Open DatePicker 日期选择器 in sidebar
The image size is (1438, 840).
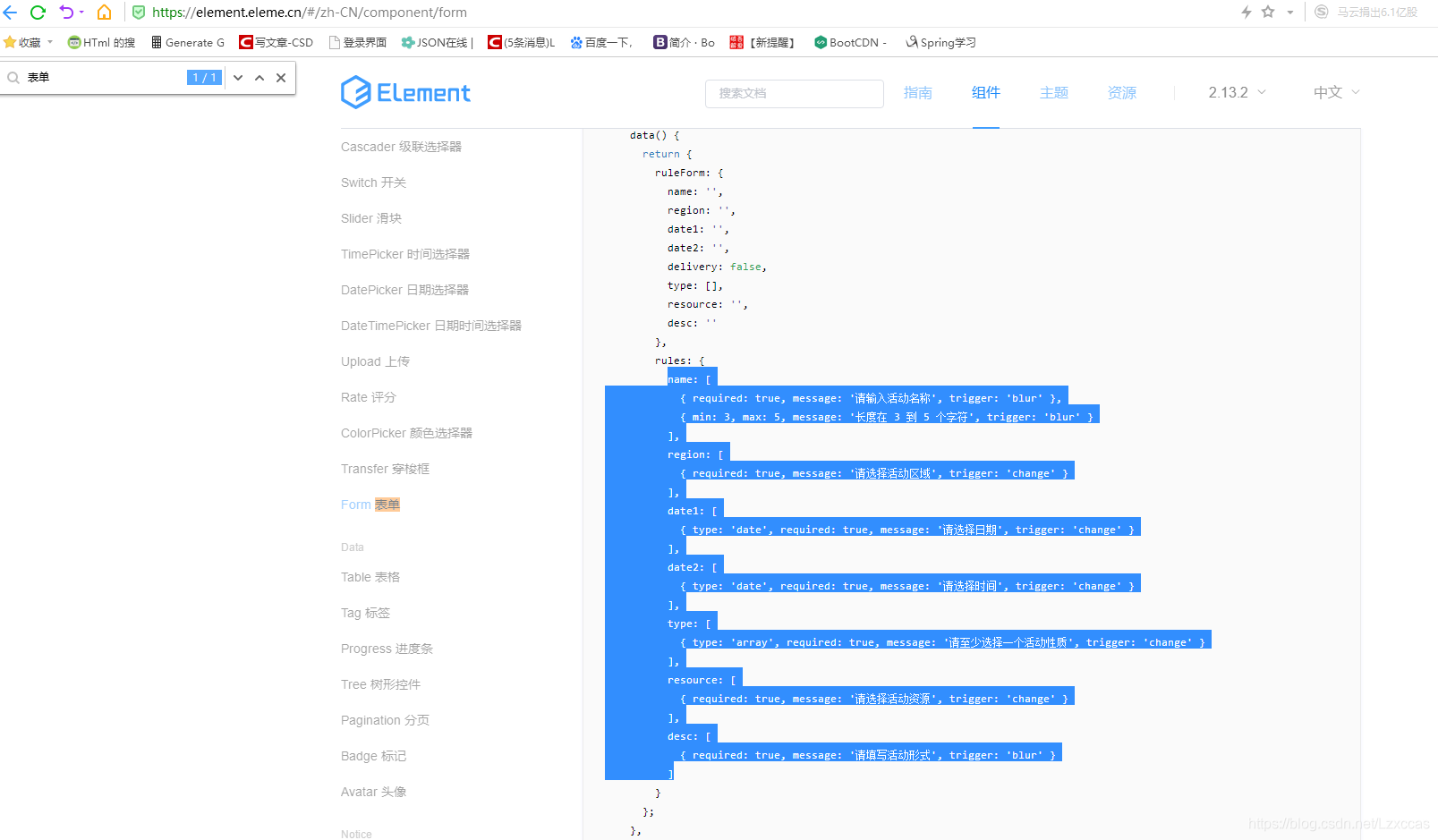404,290
